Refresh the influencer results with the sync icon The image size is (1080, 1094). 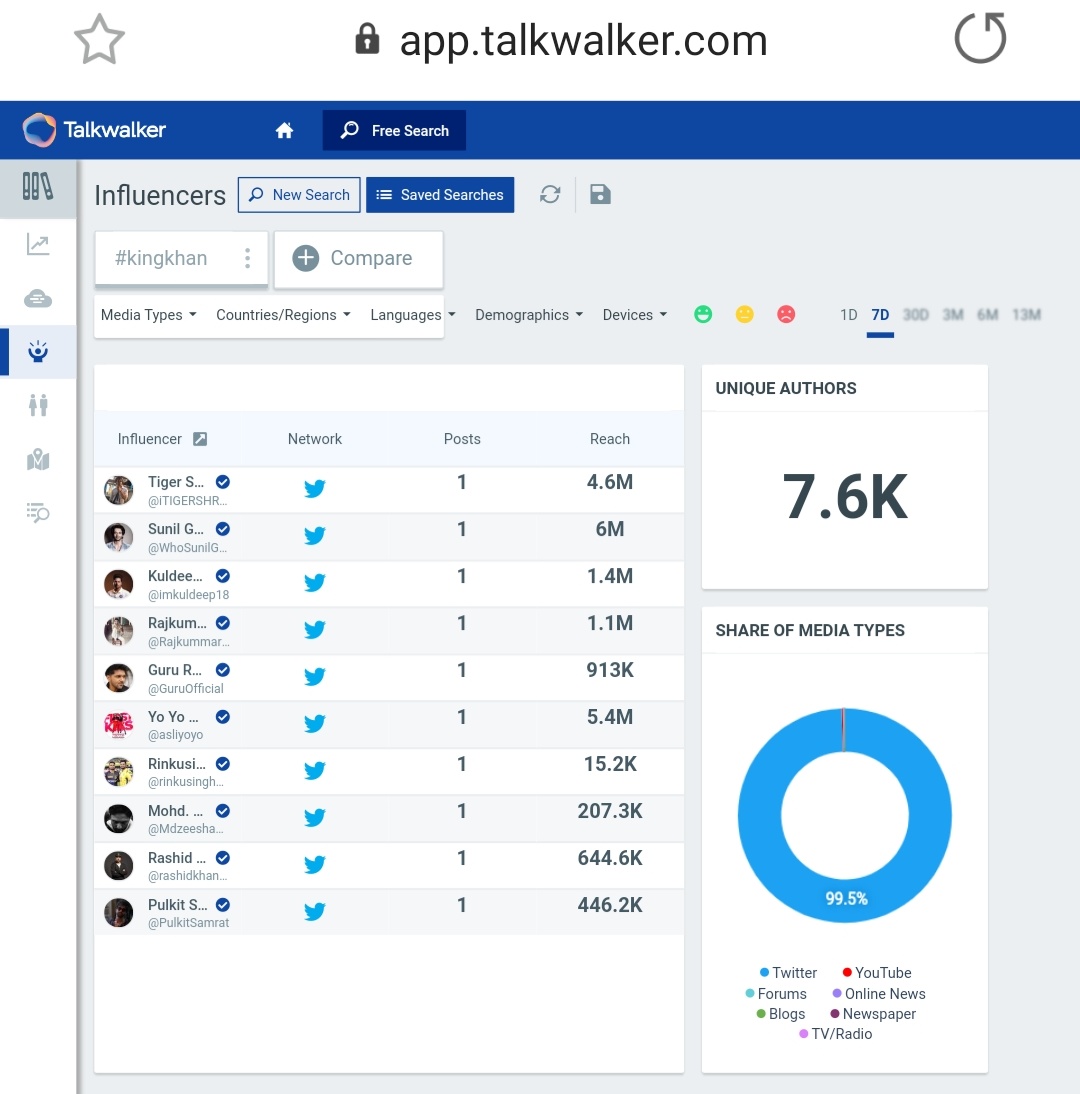click(550, 195)
